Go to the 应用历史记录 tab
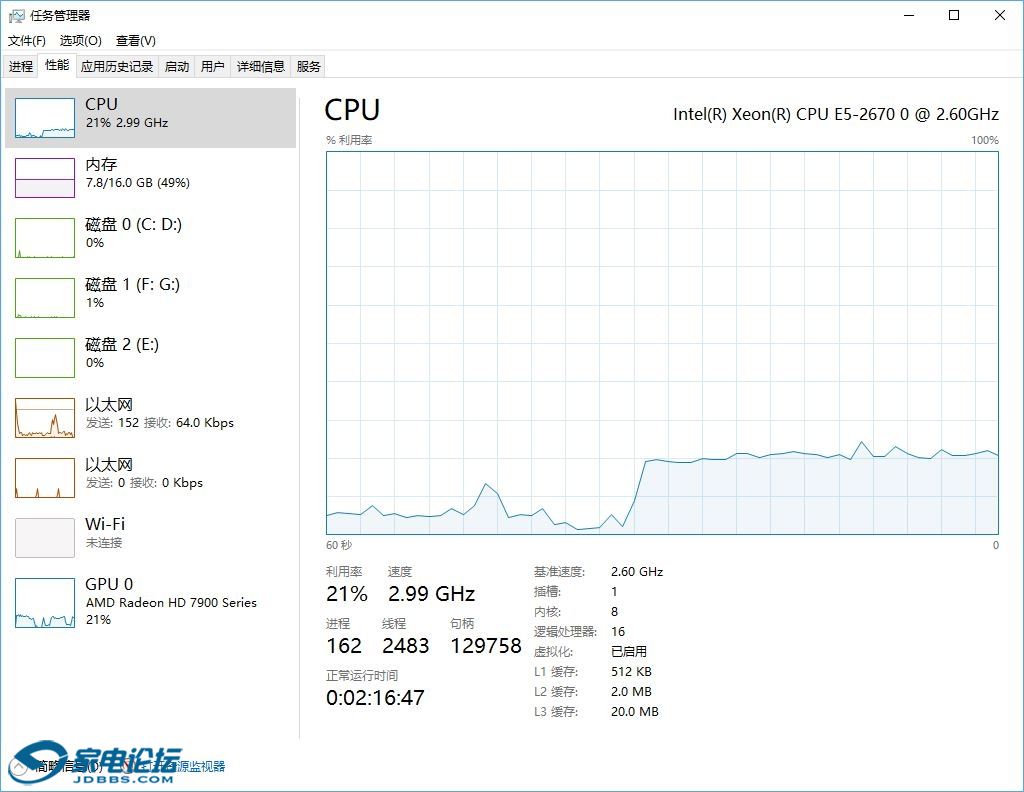 117,67
